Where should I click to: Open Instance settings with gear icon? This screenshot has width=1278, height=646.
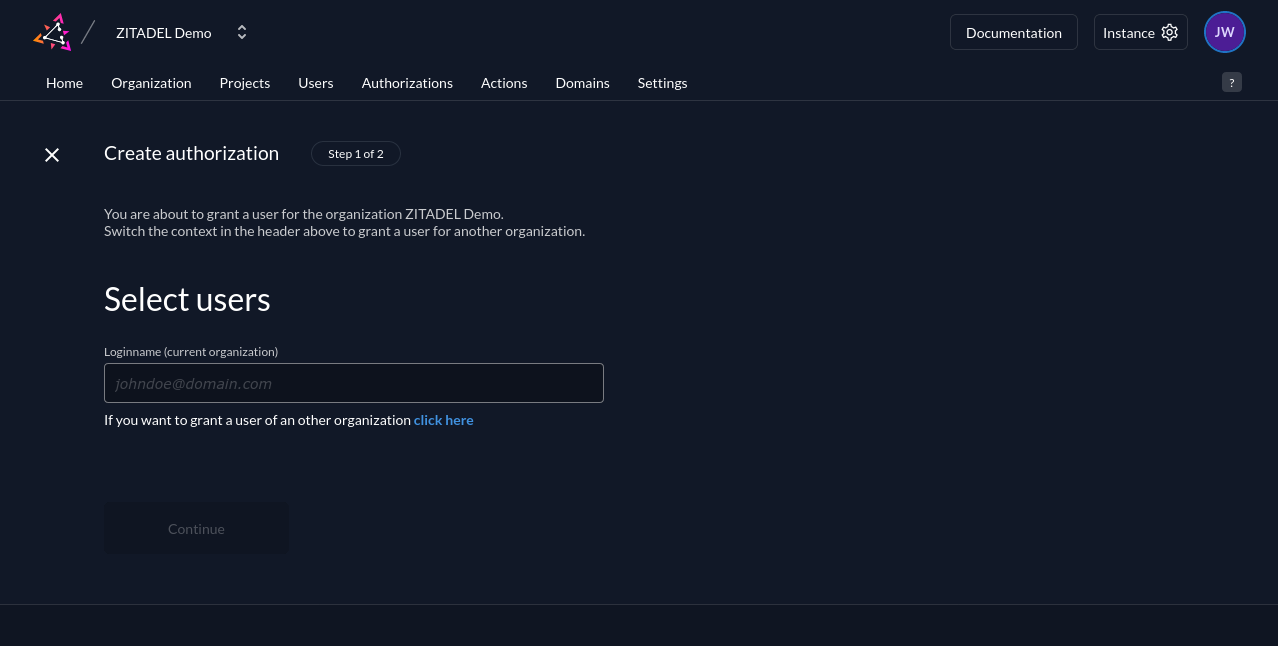click(x=1140, y=33)
